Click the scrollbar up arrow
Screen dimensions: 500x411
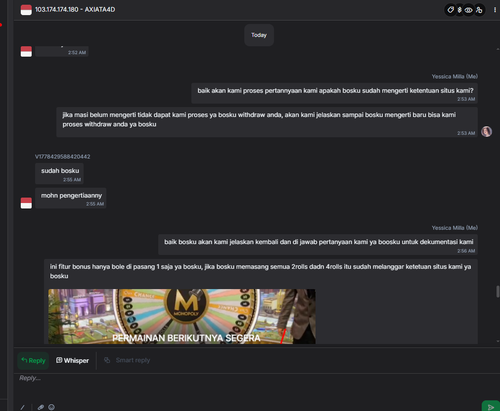point(498,49)
